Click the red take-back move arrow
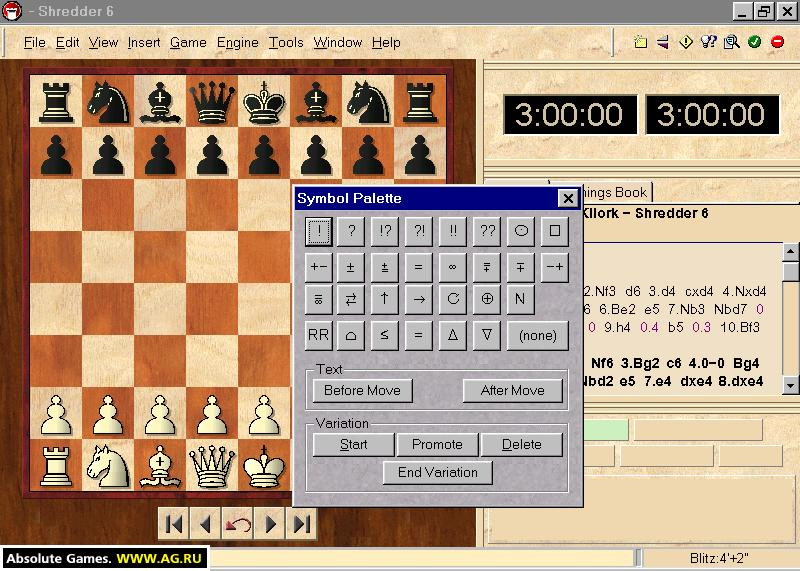 click(238, 524)
